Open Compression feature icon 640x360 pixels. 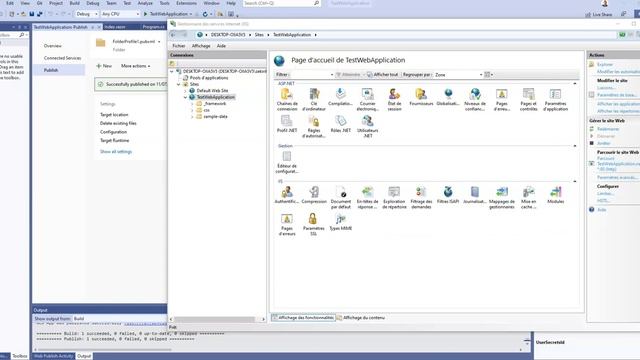click(x=314, y=195)
